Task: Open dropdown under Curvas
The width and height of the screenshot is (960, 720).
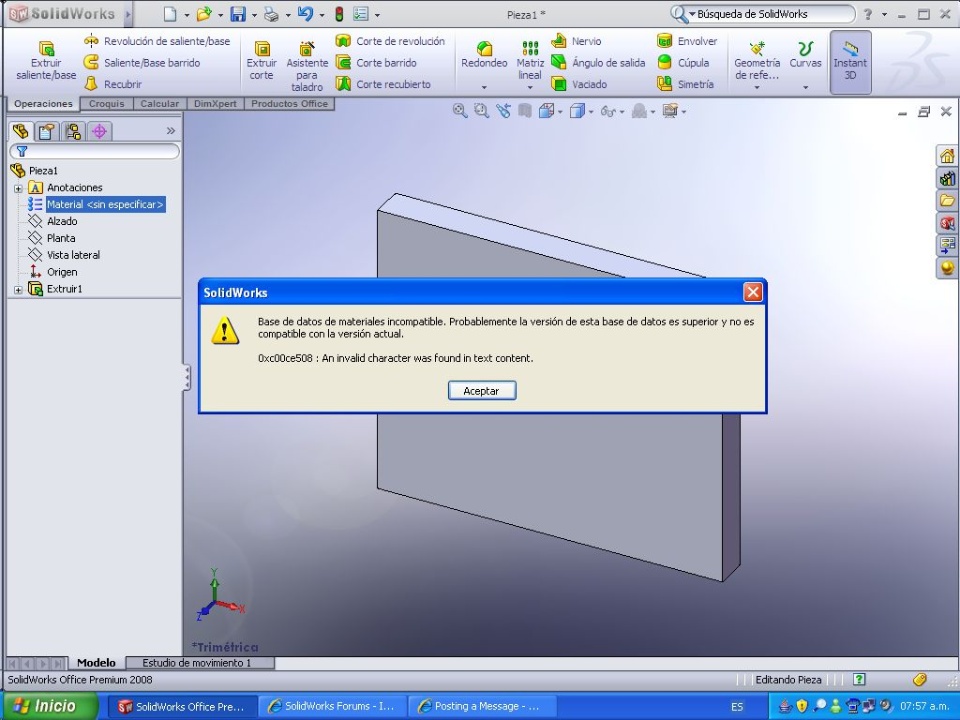Action: tap(805, 88)
